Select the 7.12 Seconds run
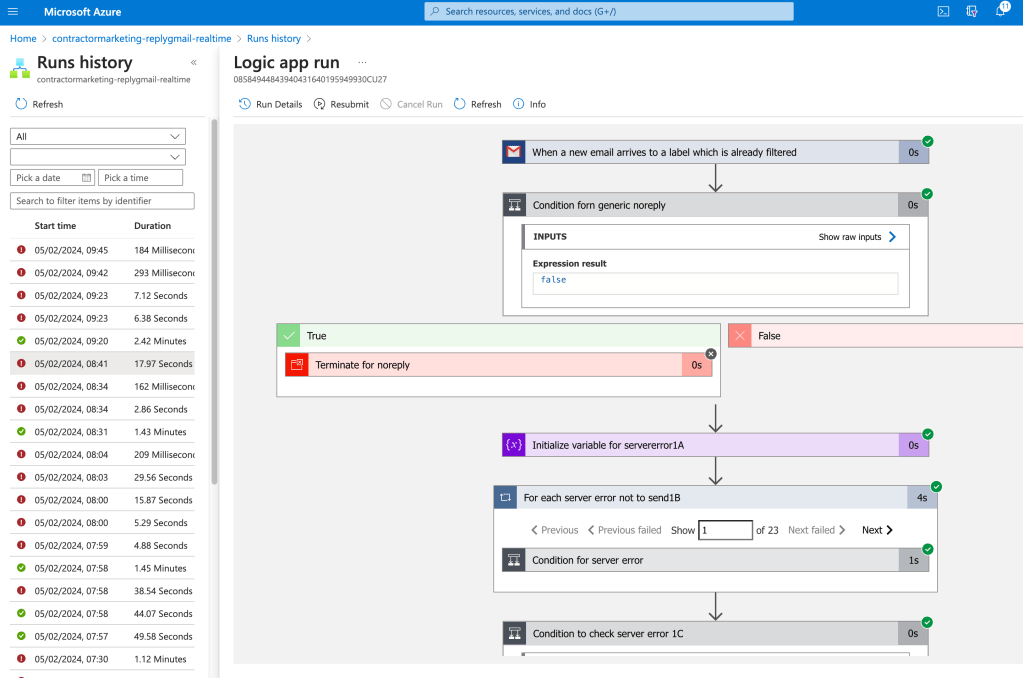 102,296
